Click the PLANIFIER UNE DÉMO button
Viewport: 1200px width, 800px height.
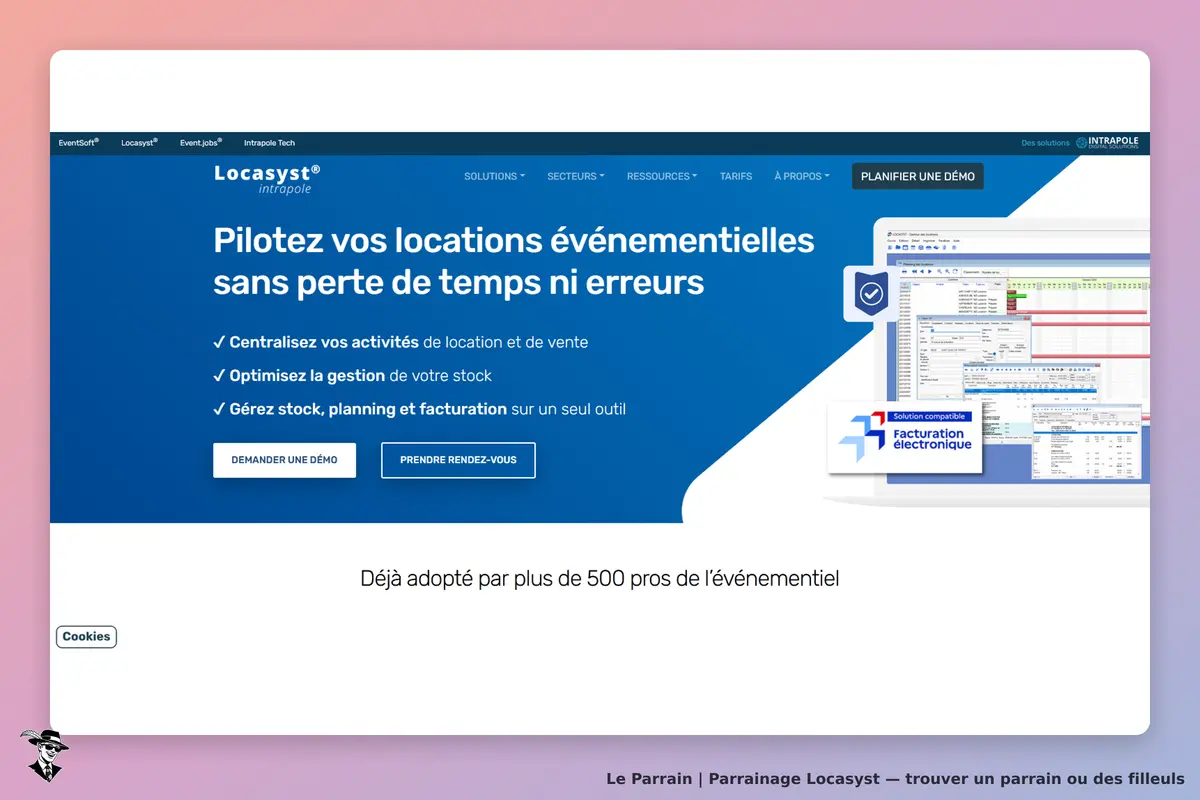[918, 176]
